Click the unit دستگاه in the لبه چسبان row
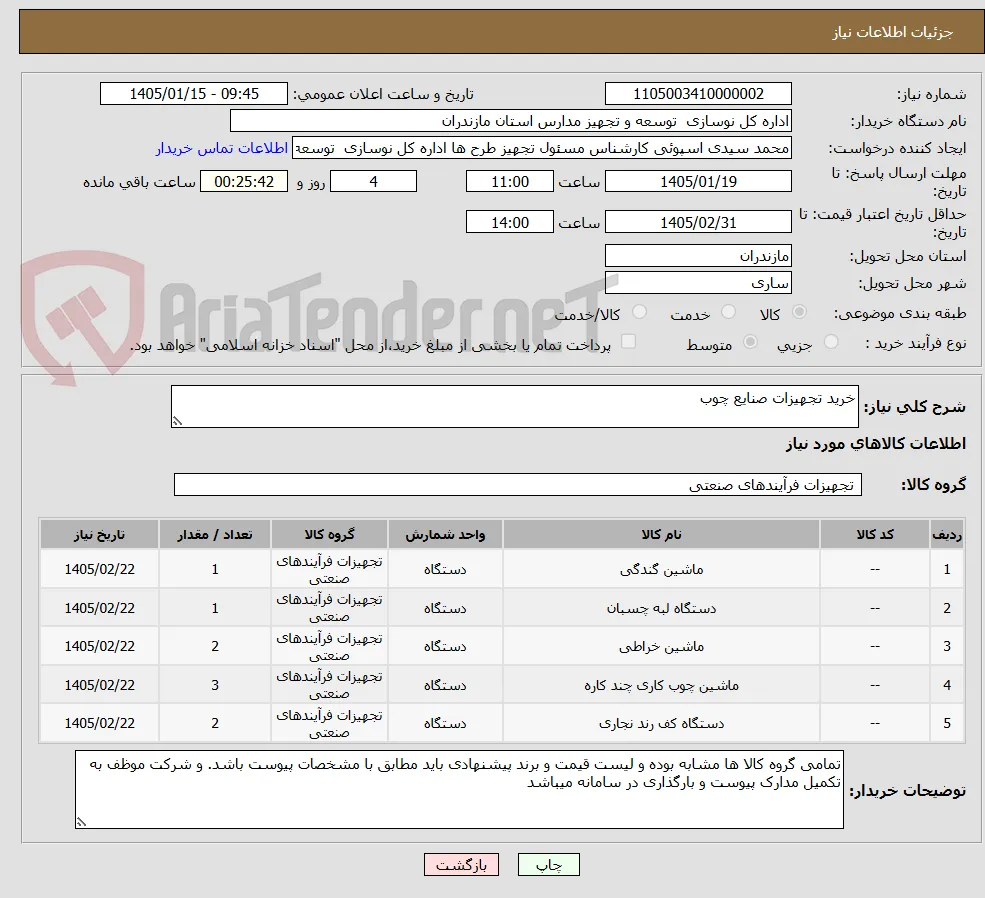 coord(445,609)
